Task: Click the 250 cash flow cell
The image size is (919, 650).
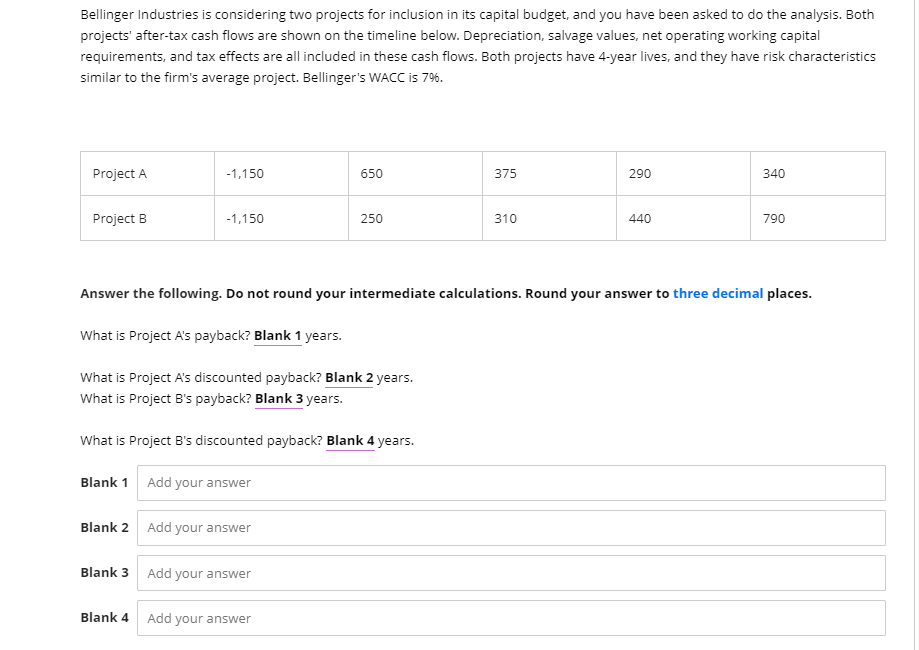Action: (x=416, y=219)
